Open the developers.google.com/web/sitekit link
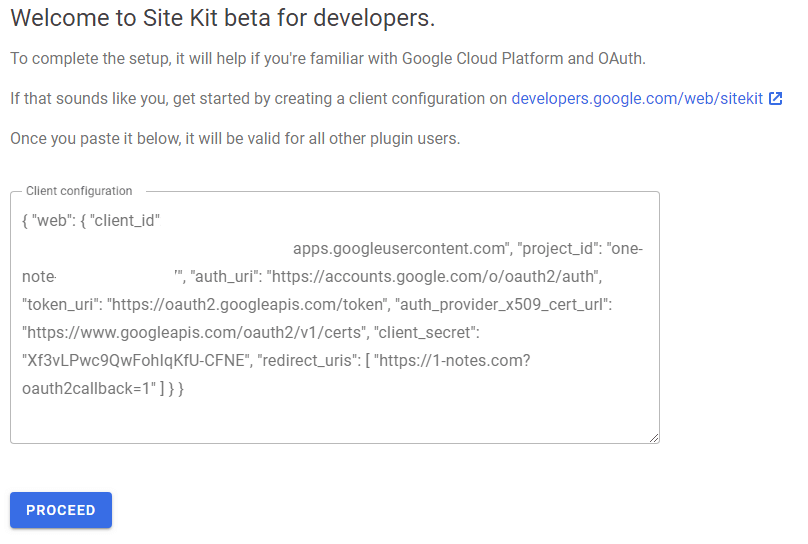The height and width of the screenshot is (544, 808). tap(637, 98)
